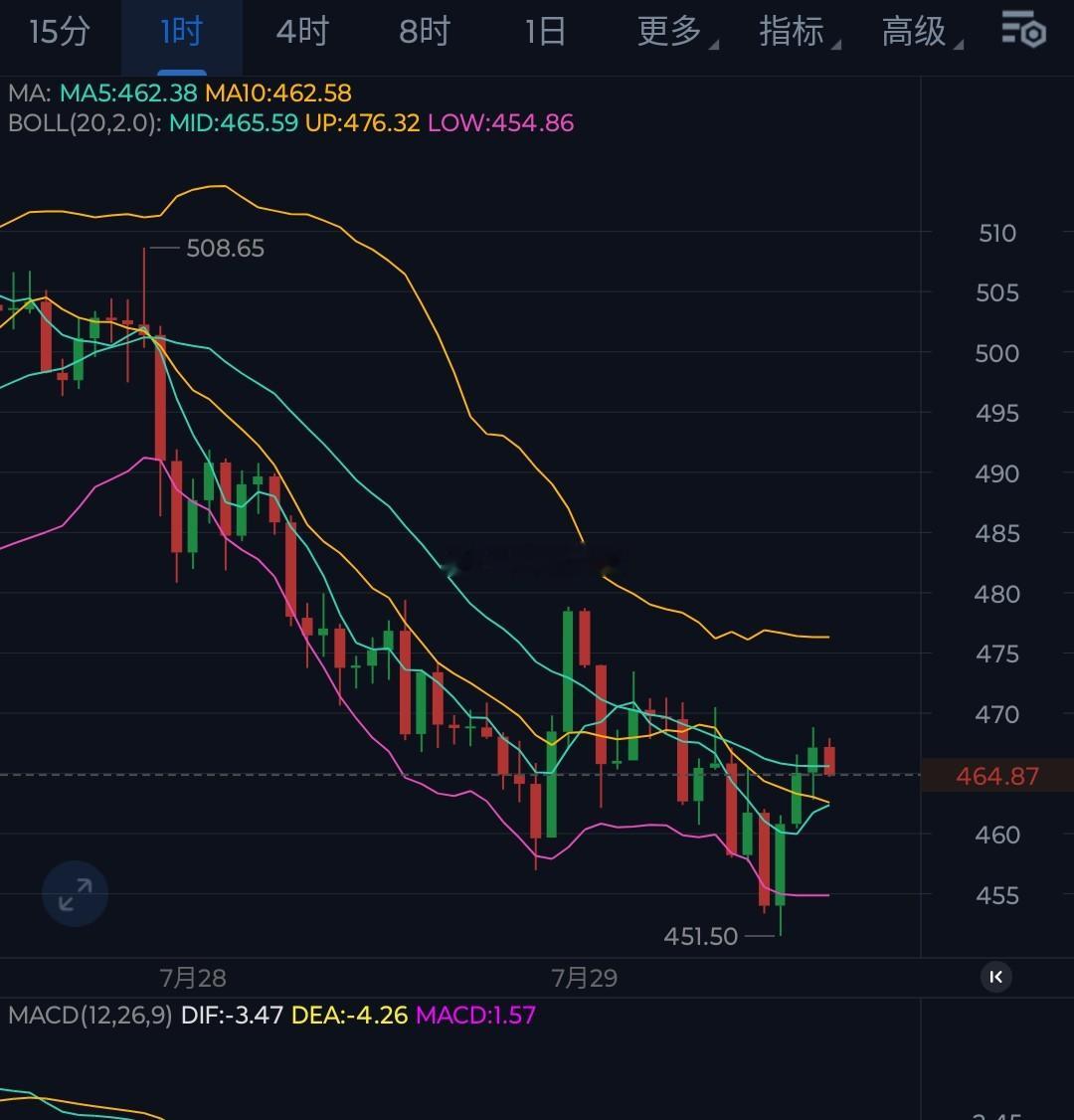Expand chart to fullscreen with the arrows icon

75,894
